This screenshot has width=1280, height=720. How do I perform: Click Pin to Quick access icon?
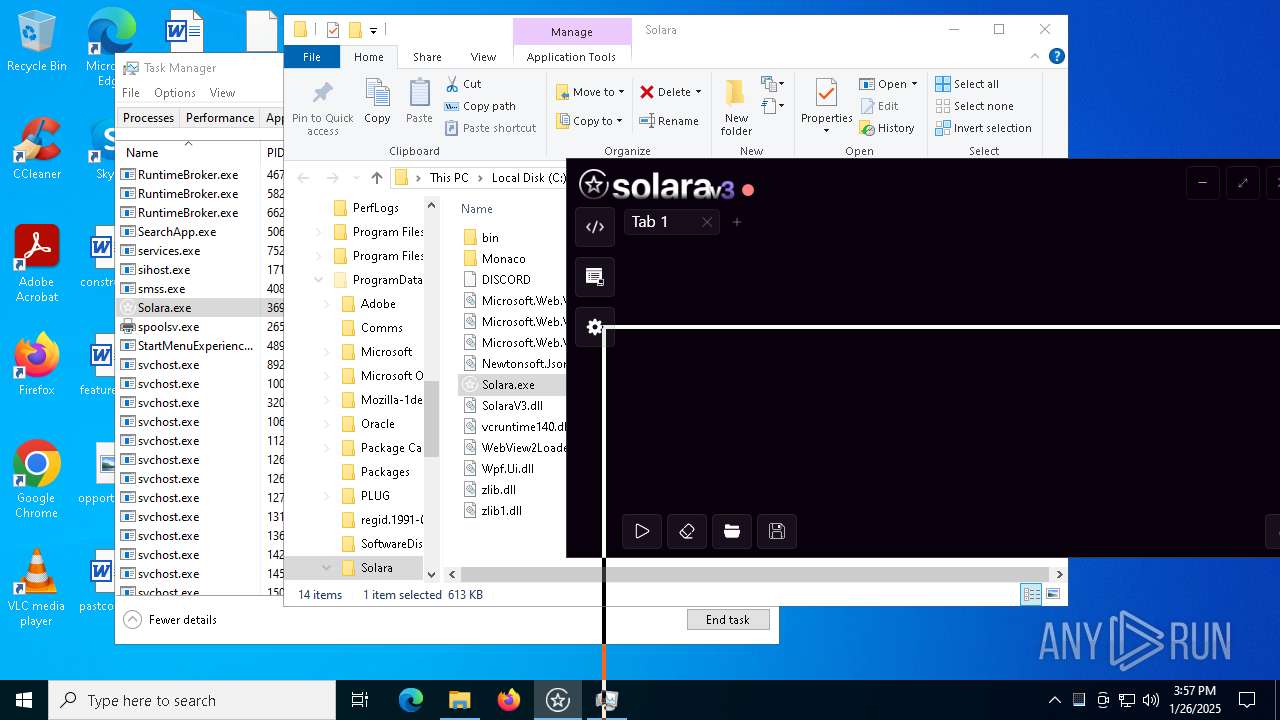(x=322, y=108)
